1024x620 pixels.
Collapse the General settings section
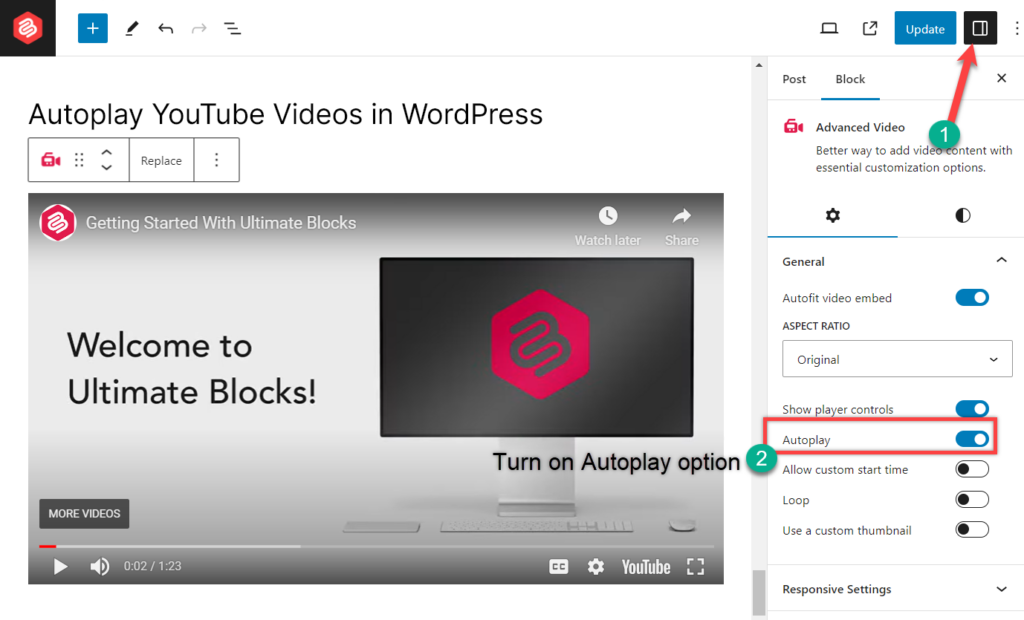click(x=1001, y=259)
